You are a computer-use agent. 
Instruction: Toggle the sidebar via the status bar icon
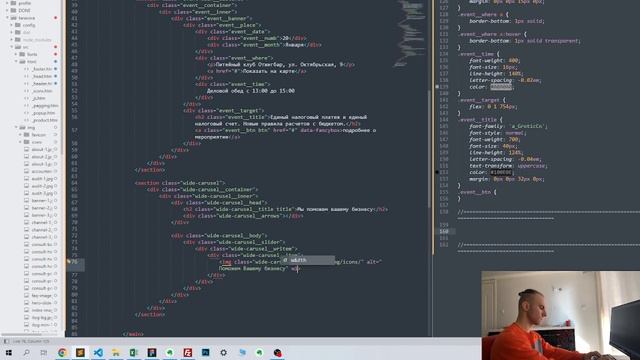(6, 341)
